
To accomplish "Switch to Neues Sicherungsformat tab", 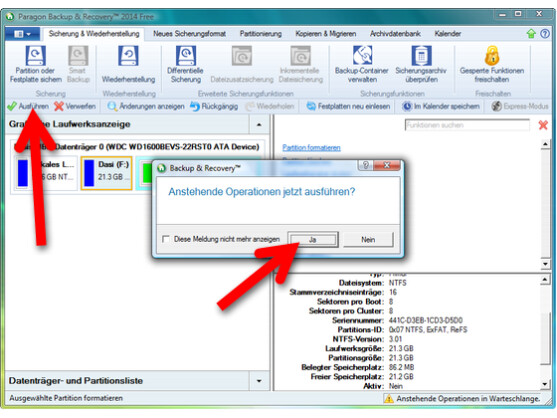I will coord(189,34).
